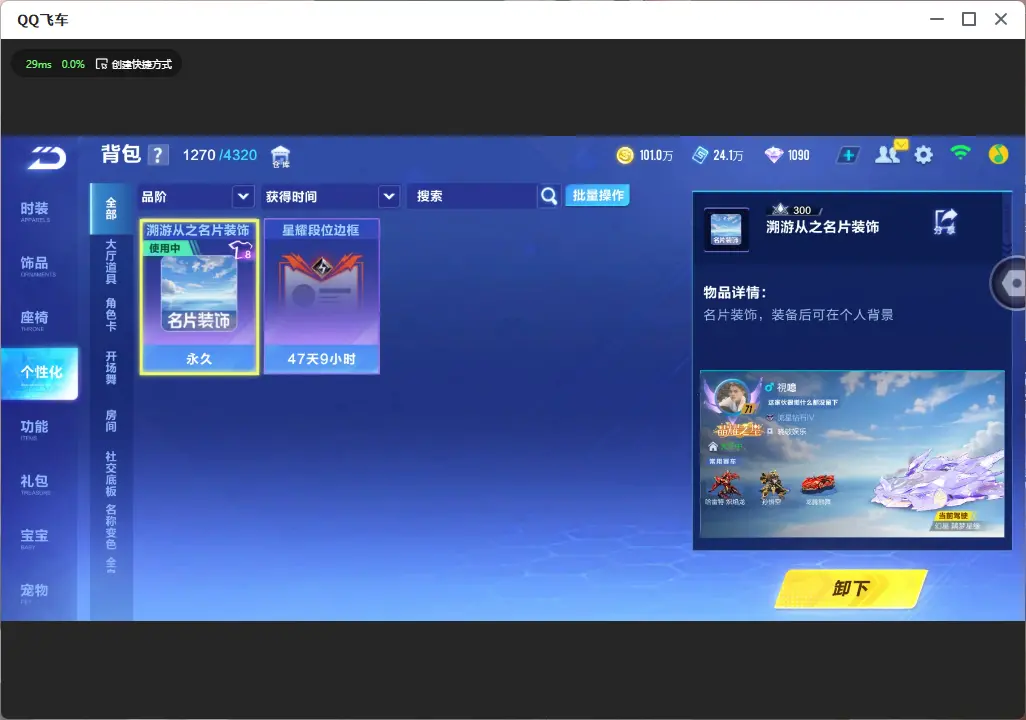This screenshot has width=1026, height=720.
Task: Click the 使用中 status tag
Action: [164, 248]
